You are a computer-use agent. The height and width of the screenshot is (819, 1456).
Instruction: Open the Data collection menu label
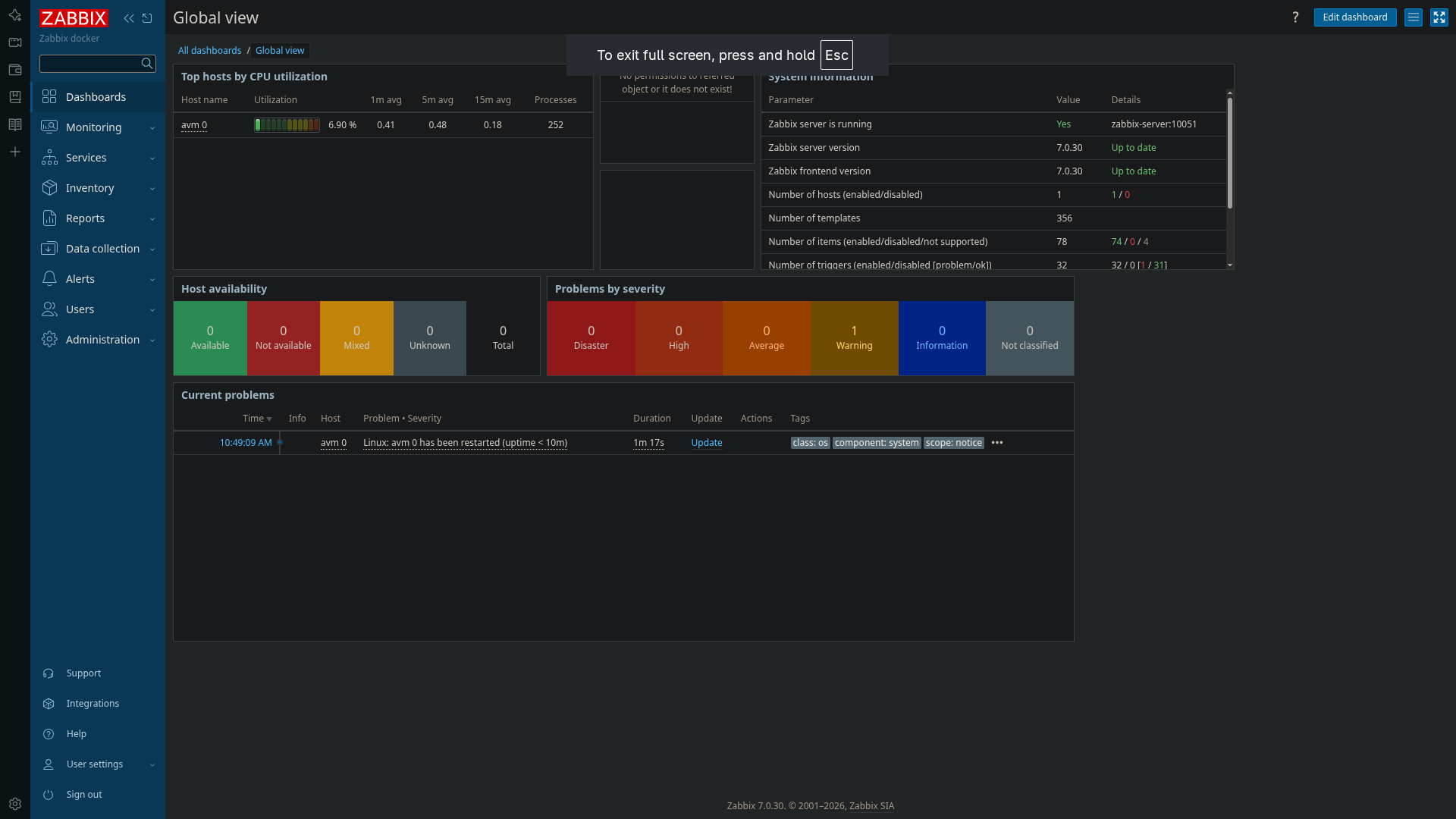(x=102, y=249)
